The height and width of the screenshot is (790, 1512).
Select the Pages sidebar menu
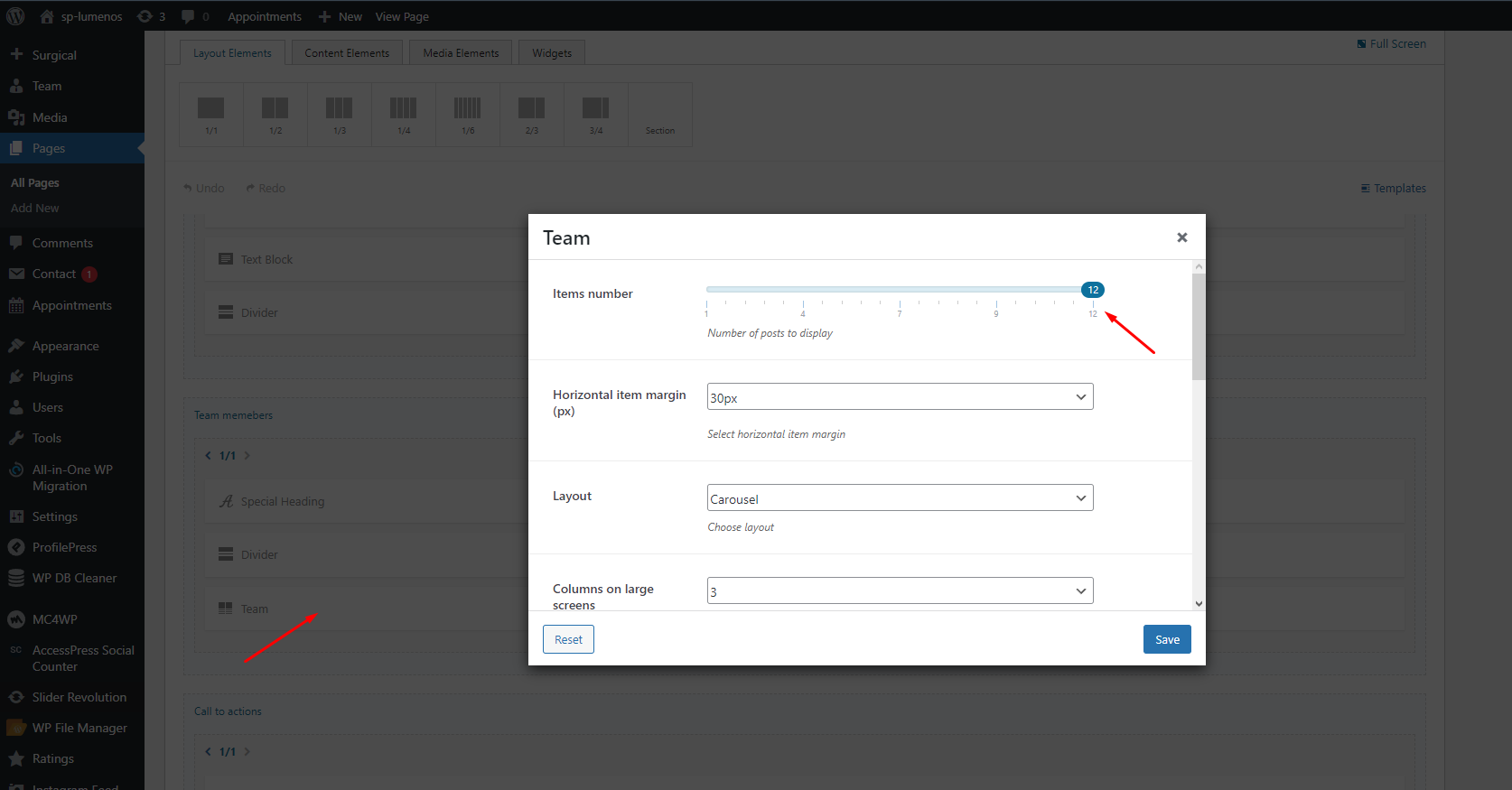pos(72,148)
